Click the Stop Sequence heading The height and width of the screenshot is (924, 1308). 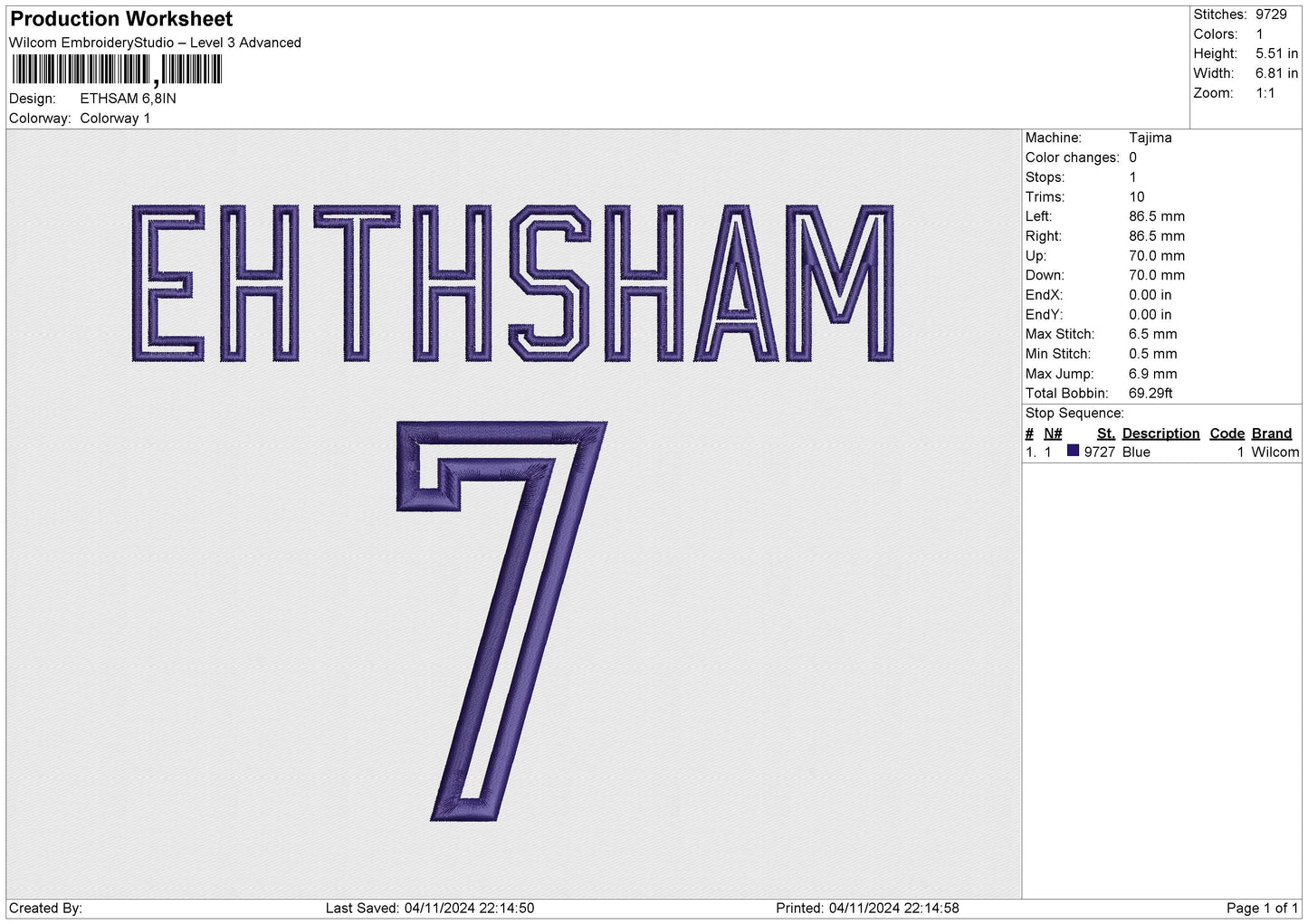click(1074, 414)
